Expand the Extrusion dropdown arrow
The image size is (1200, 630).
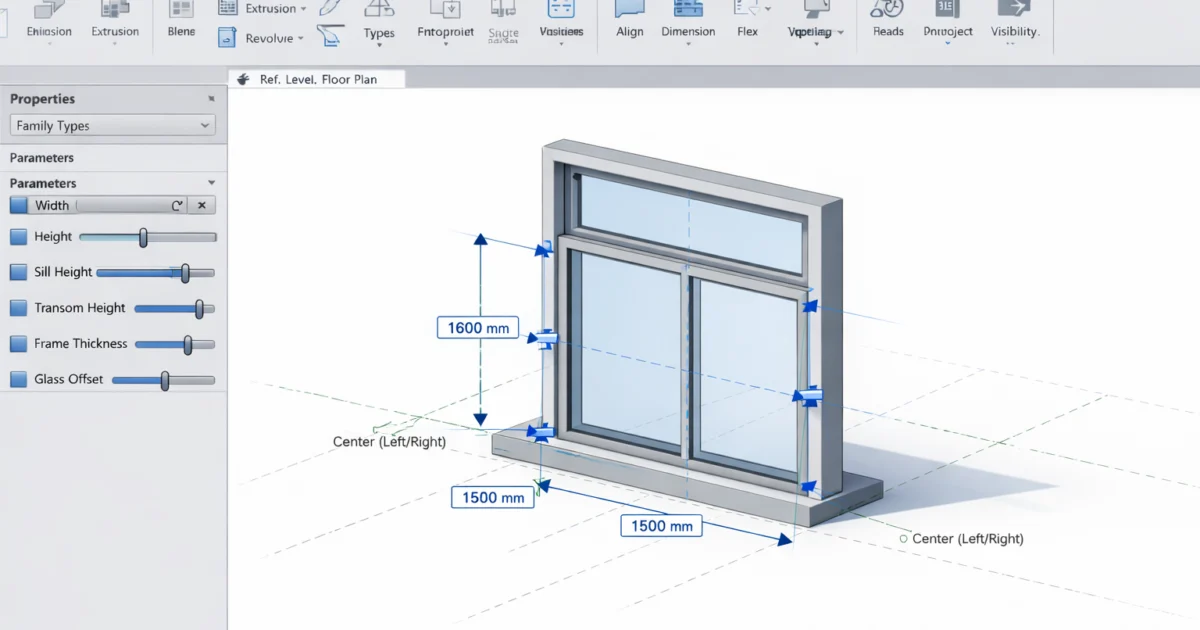coord(302,8)
